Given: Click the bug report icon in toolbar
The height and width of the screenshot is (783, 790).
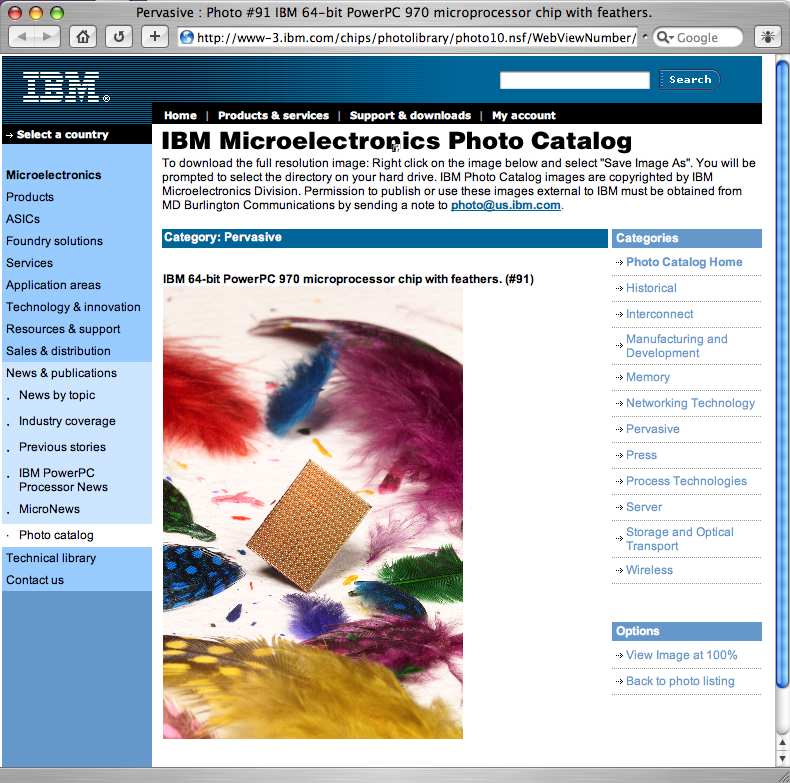Looking at the screenshot, I should click(767, 37).
